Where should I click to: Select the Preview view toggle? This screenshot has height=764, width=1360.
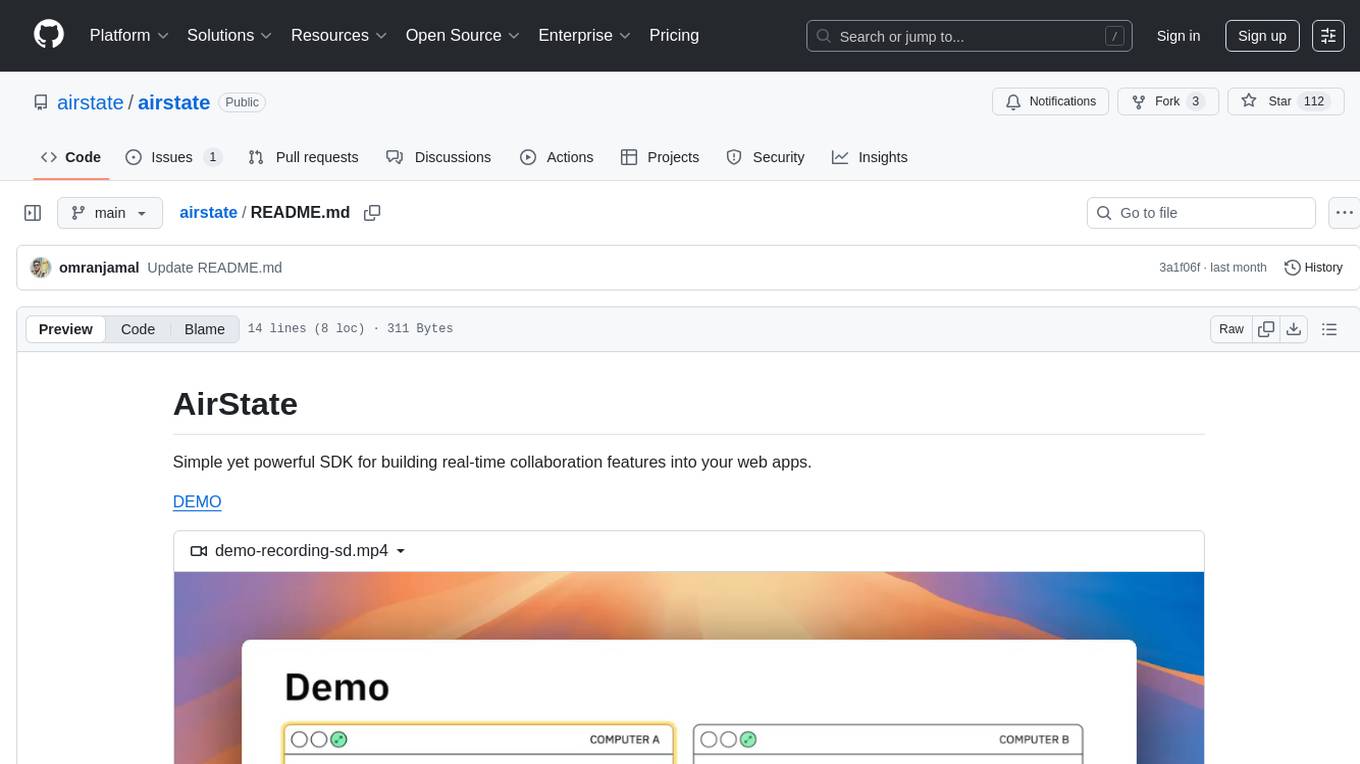66,329
